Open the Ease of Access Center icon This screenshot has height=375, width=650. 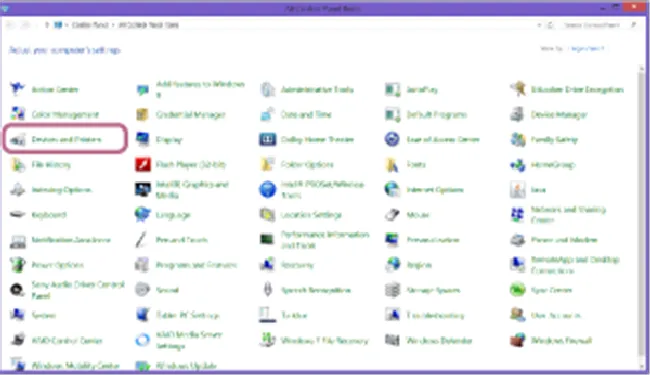pos(392,140)
